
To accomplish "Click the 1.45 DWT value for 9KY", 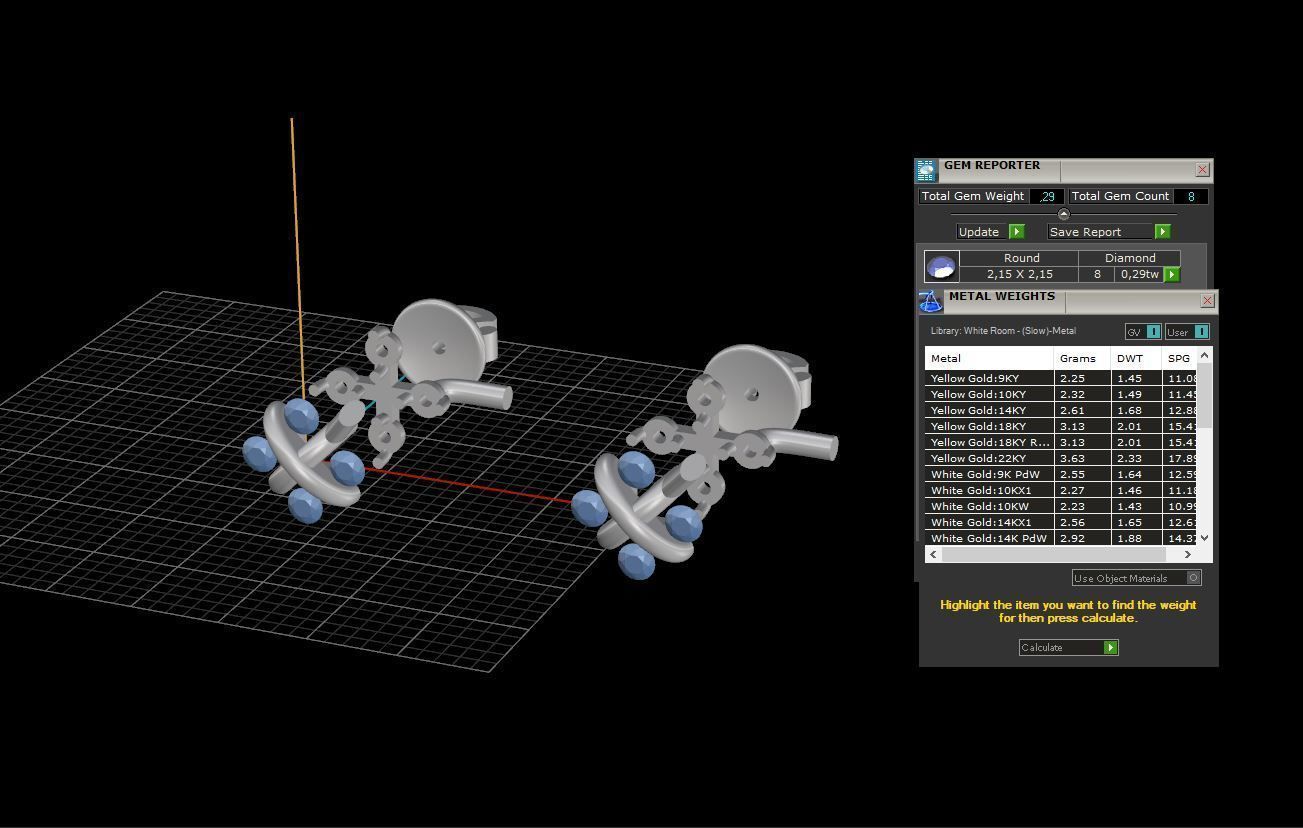I will [x=1129, y=378].
